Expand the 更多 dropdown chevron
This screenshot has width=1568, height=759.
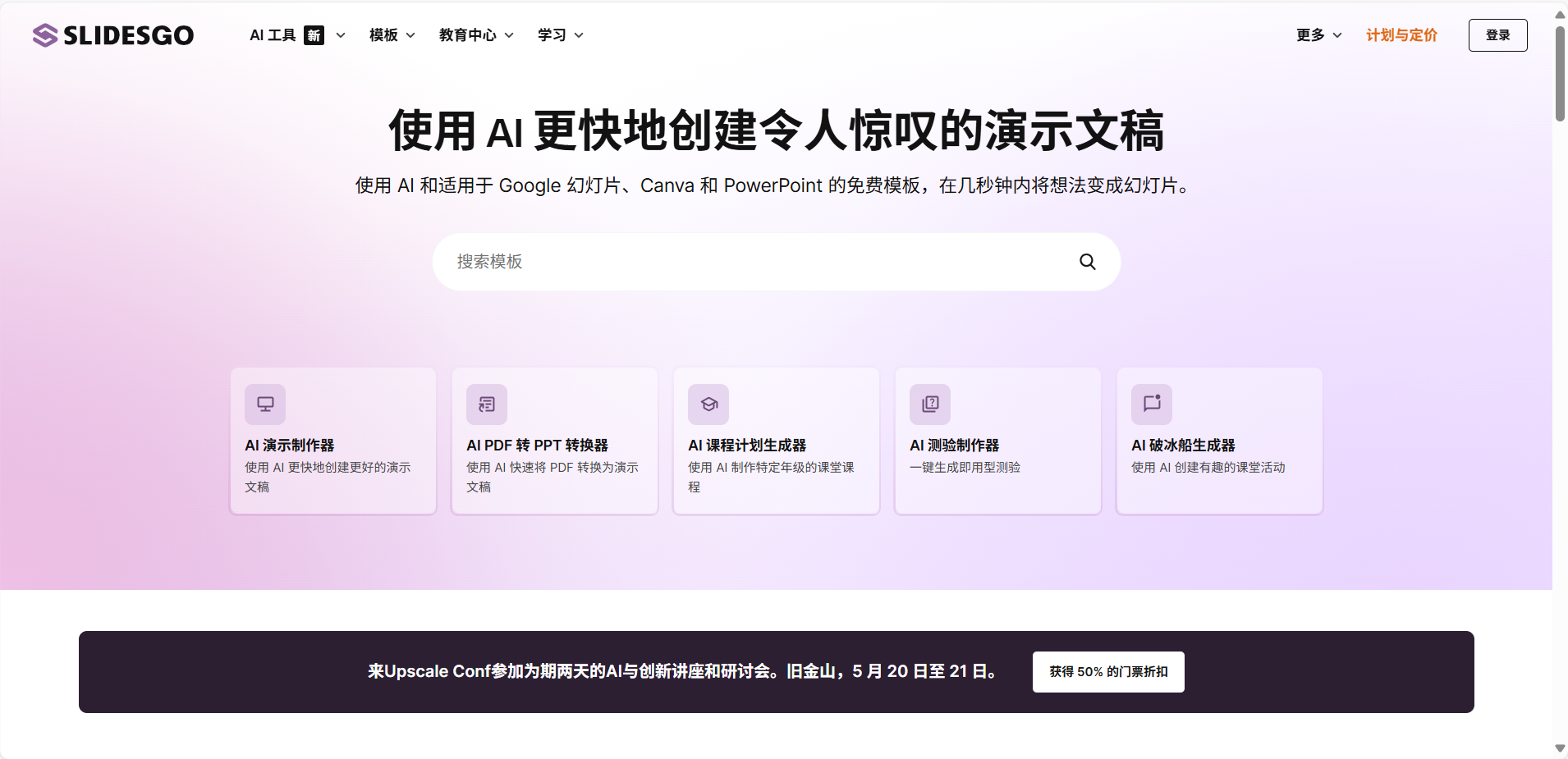1337,35
